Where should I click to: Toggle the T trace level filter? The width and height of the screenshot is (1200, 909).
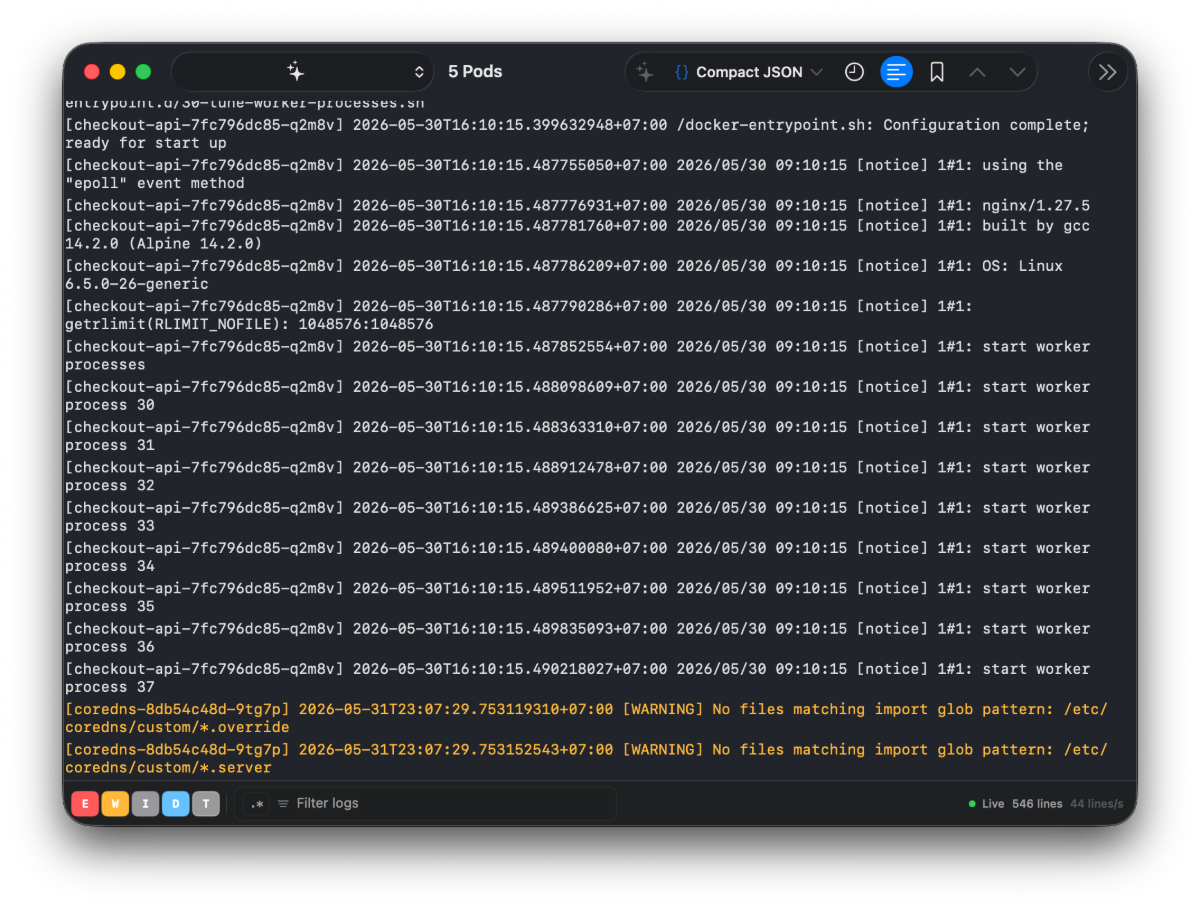click(206, 804)
